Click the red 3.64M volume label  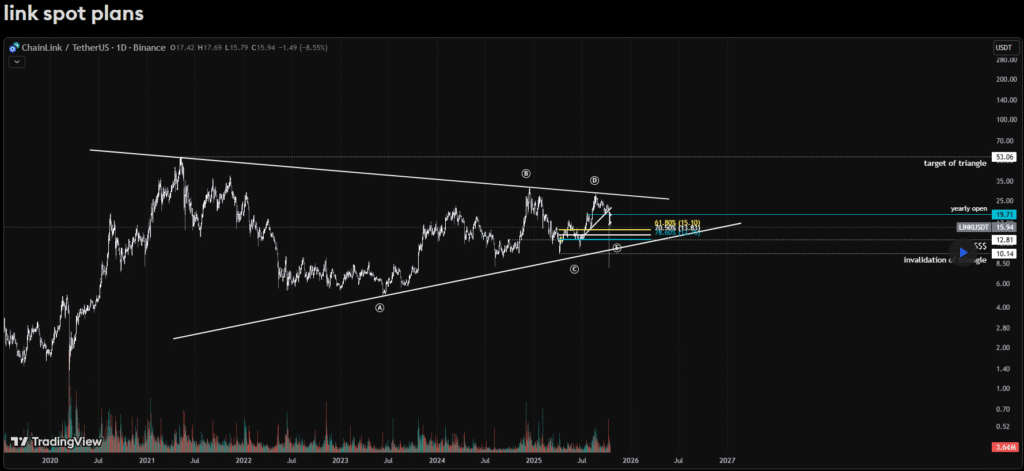(x=1004, y=445)
